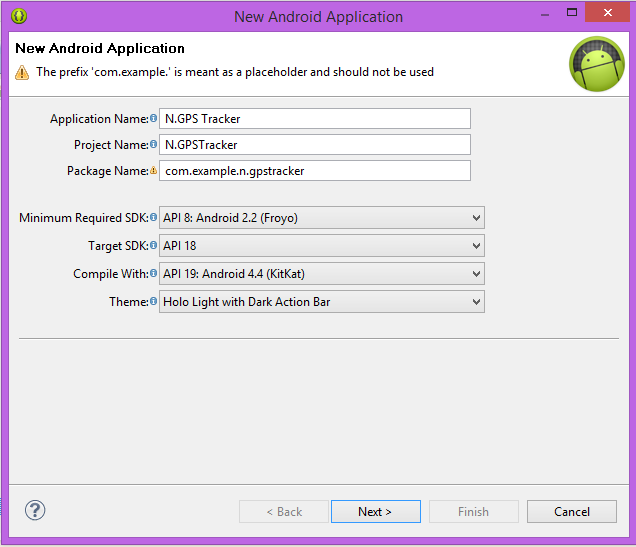Click the disabled Back button
This screenshot has width=636, height=547.
pos(284,512)
